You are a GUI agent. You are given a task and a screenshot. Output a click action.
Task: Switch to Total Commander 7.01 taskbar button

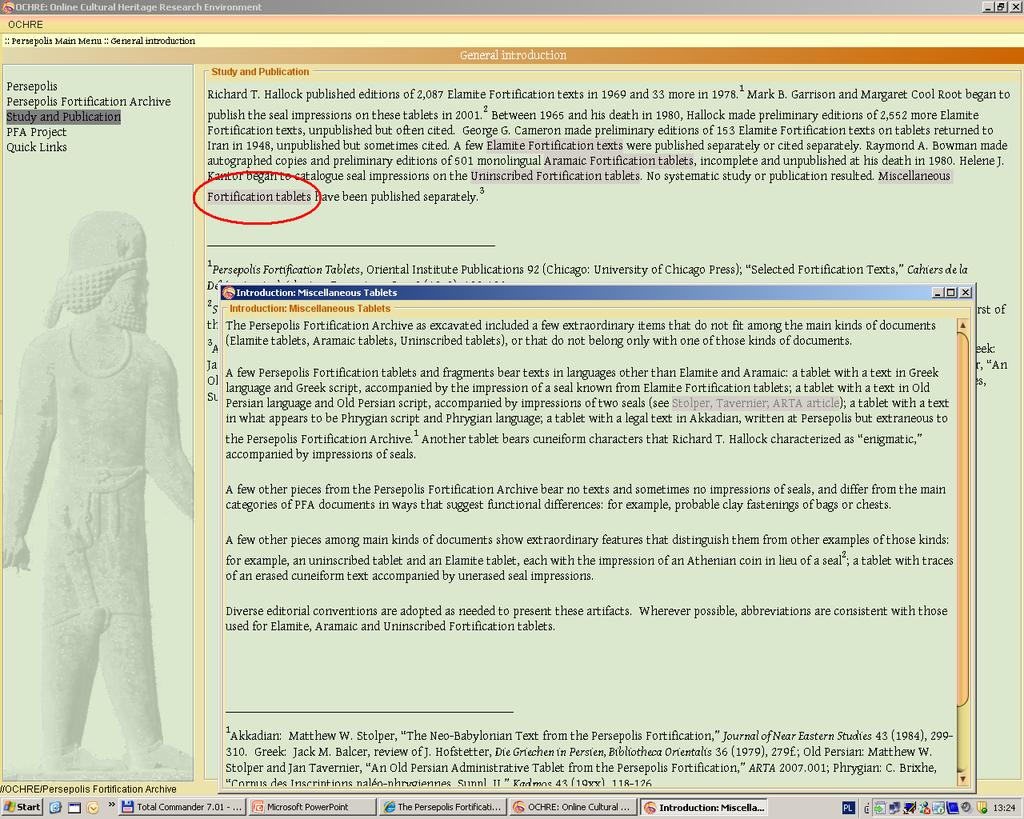[x=182, y=807]
